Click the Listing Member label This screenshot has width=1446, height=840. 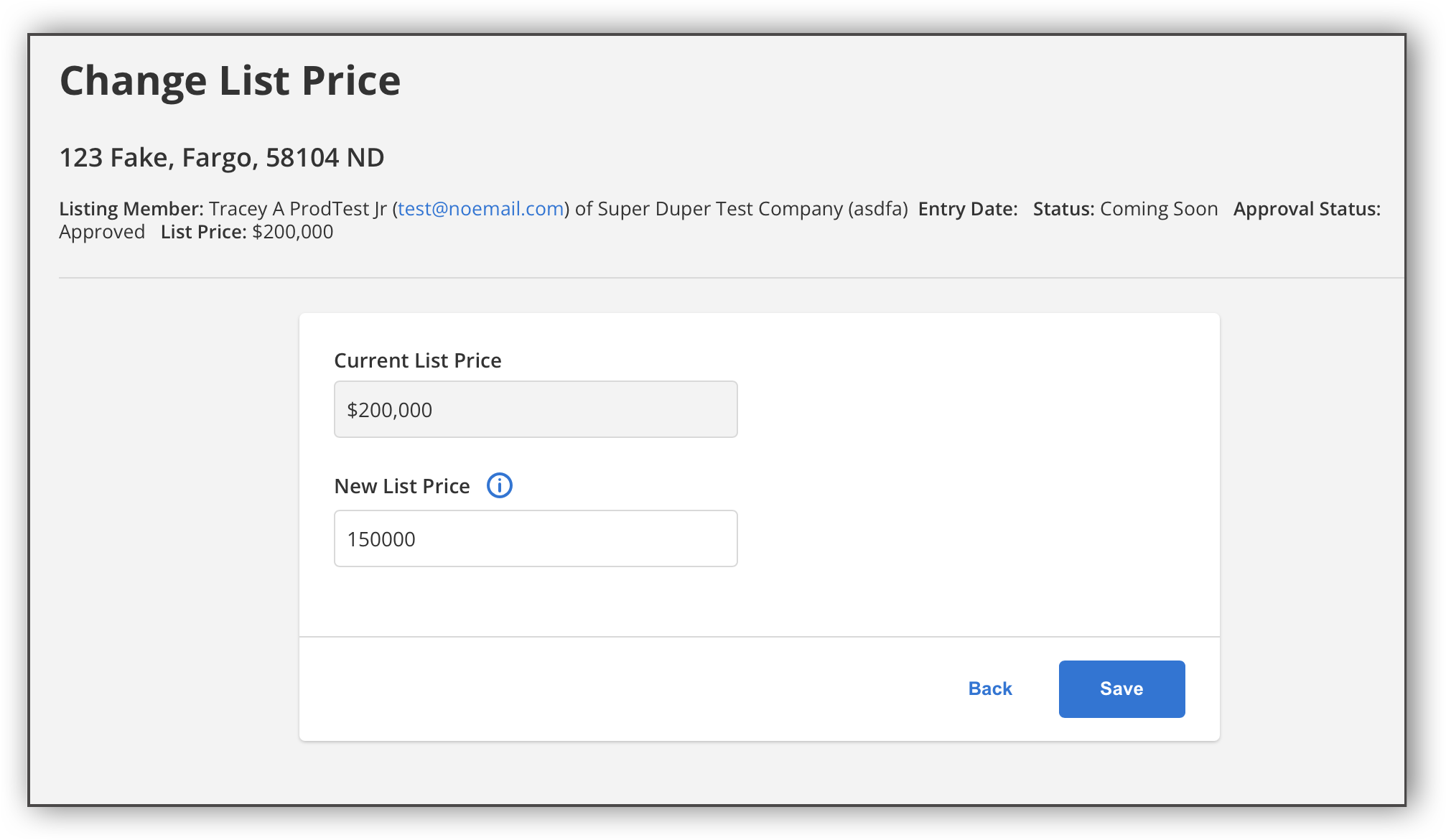(131, 209)
